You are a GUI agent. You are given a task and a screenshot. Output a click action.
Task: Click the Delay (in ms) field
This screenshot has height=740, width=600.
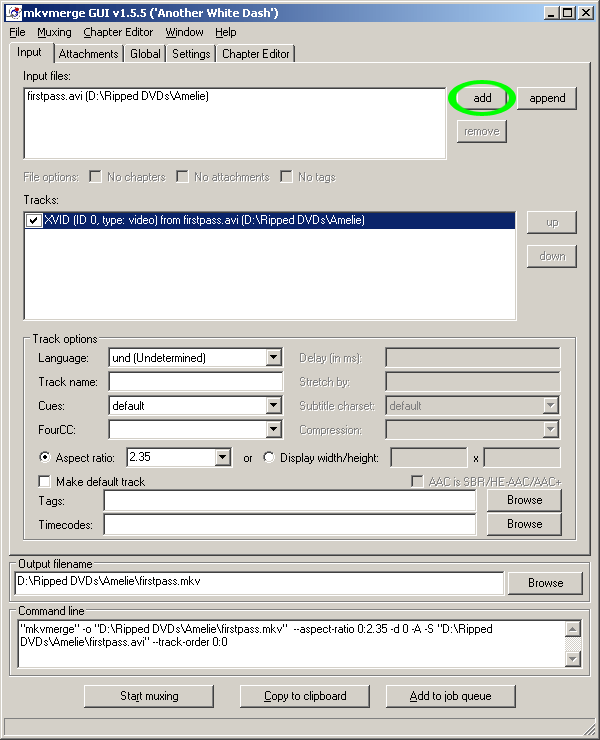tap(473, 358)
